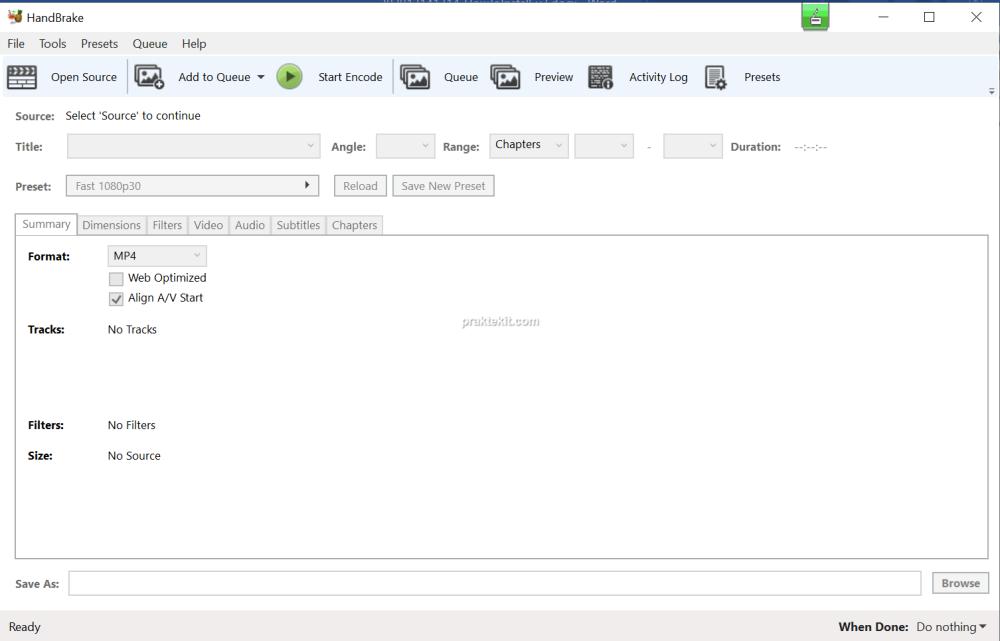Enable the Web Optimized checkbox
1000x641 pixels.
click(116, 279)
